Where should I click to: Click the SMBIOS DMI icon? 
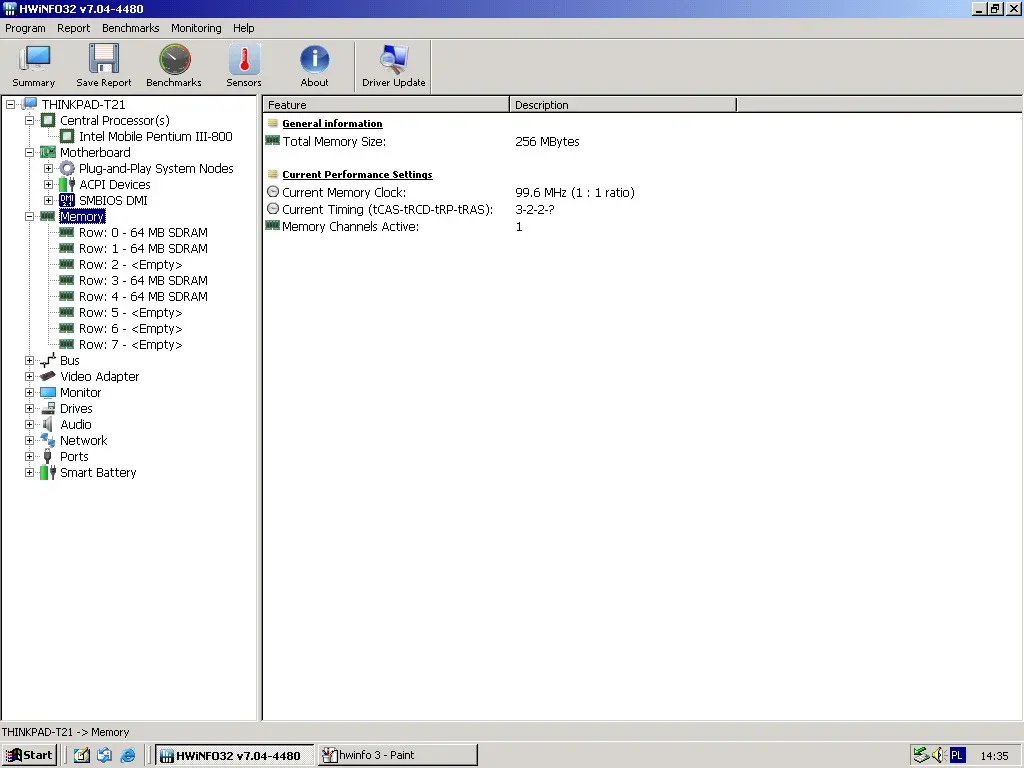coord(67,200)
